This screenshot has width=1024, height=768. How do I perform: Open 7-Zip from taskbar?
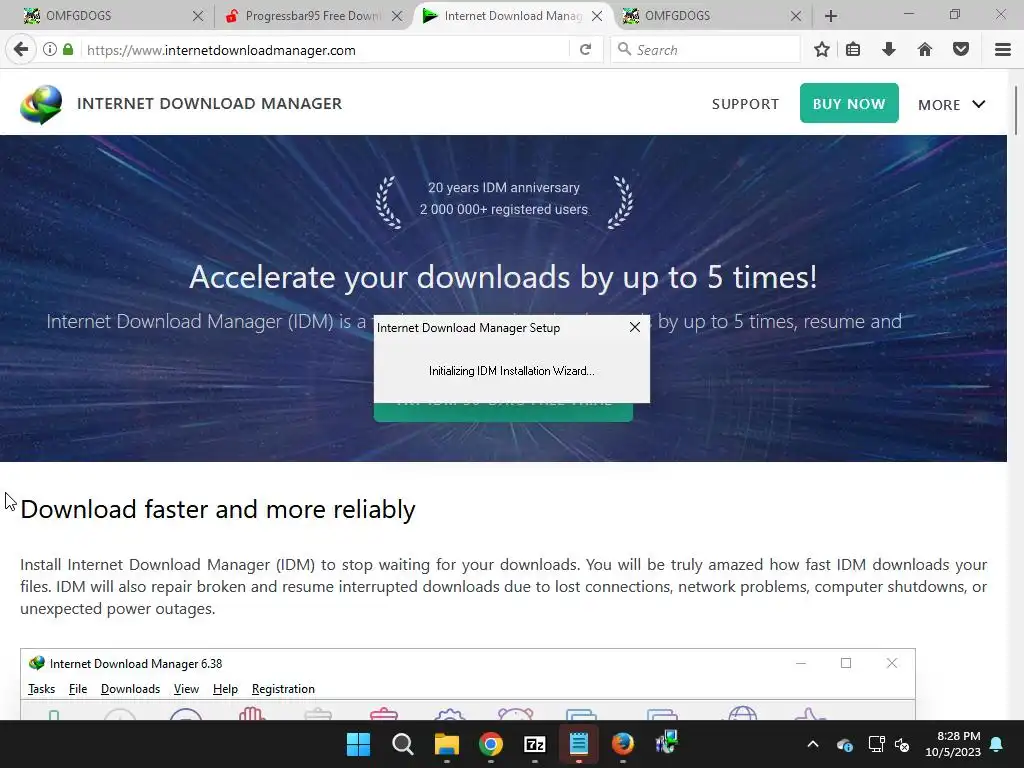(x=535, y=744)
